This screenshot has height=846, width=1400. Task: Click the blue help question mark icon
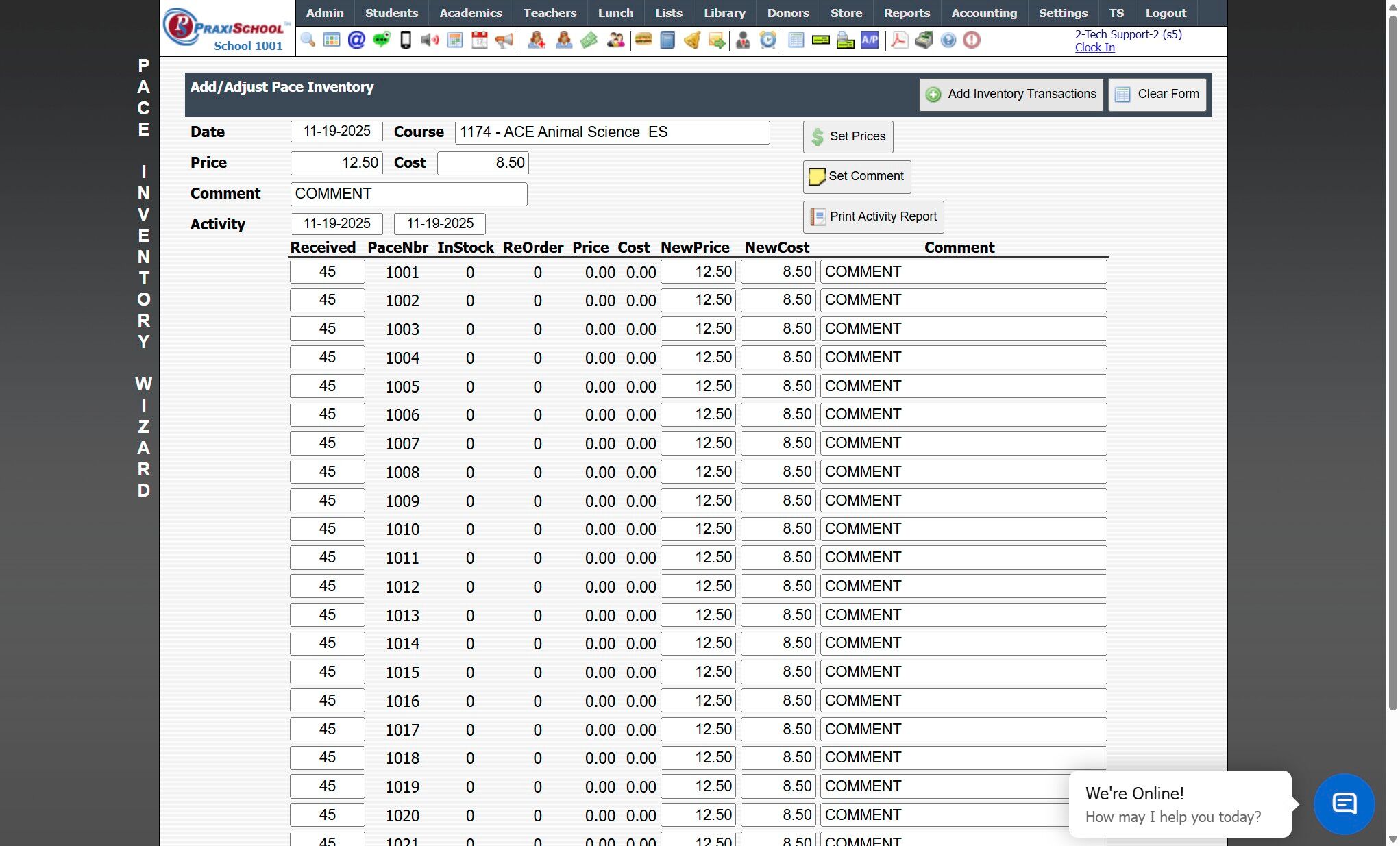click(x=948, y=40)
